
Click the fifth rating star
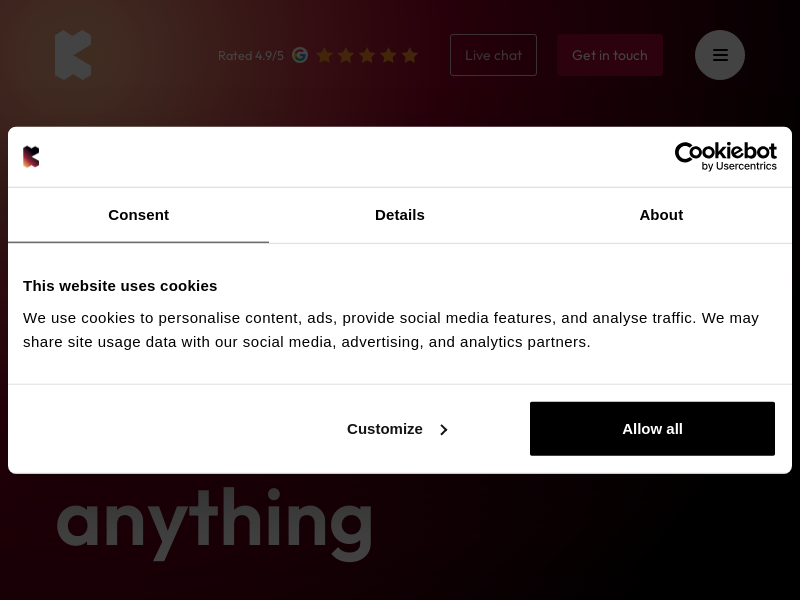[x=409, y=55]
